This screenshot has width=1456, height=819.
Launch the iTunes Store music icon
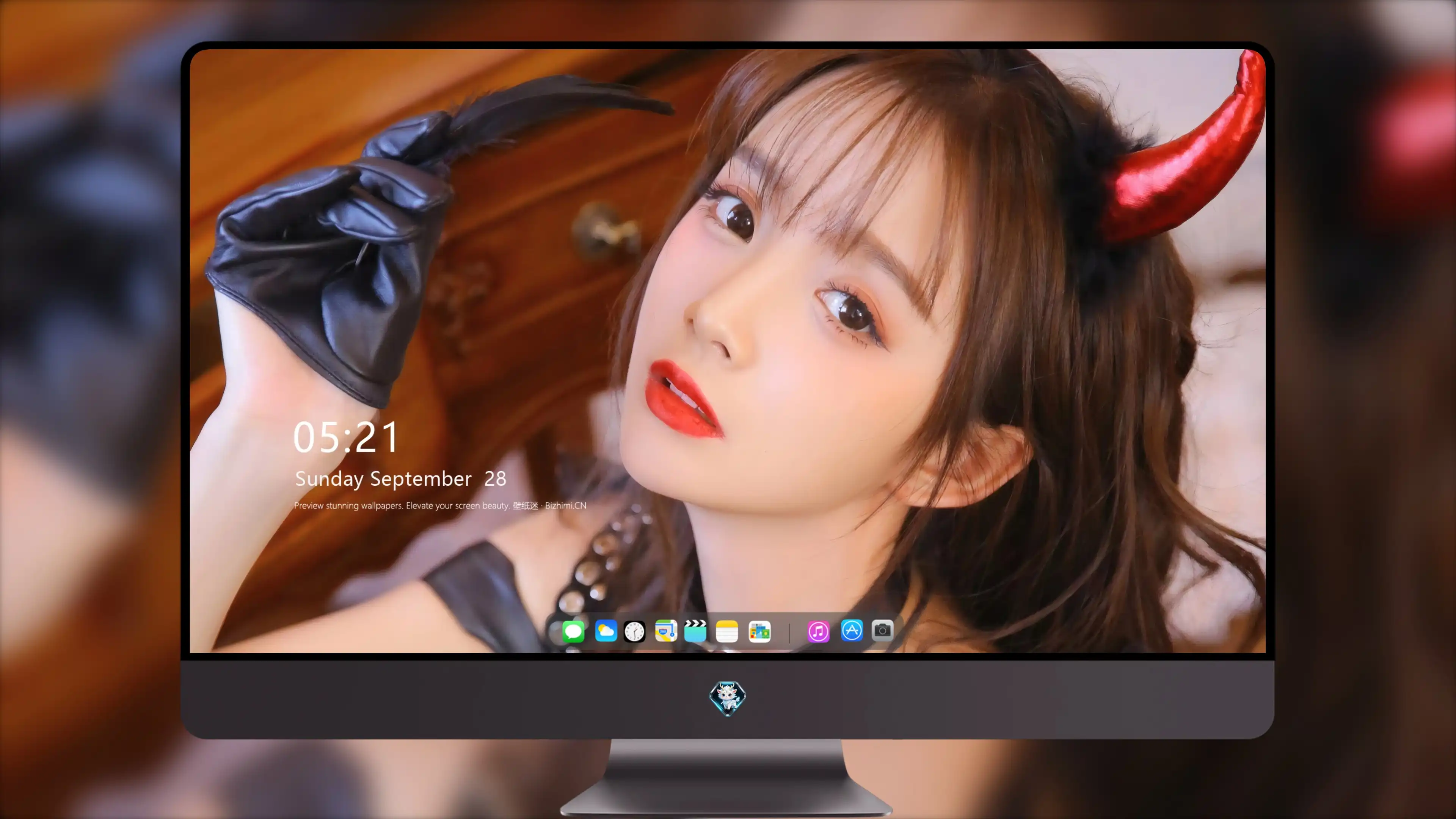click(x=819, y=631)
